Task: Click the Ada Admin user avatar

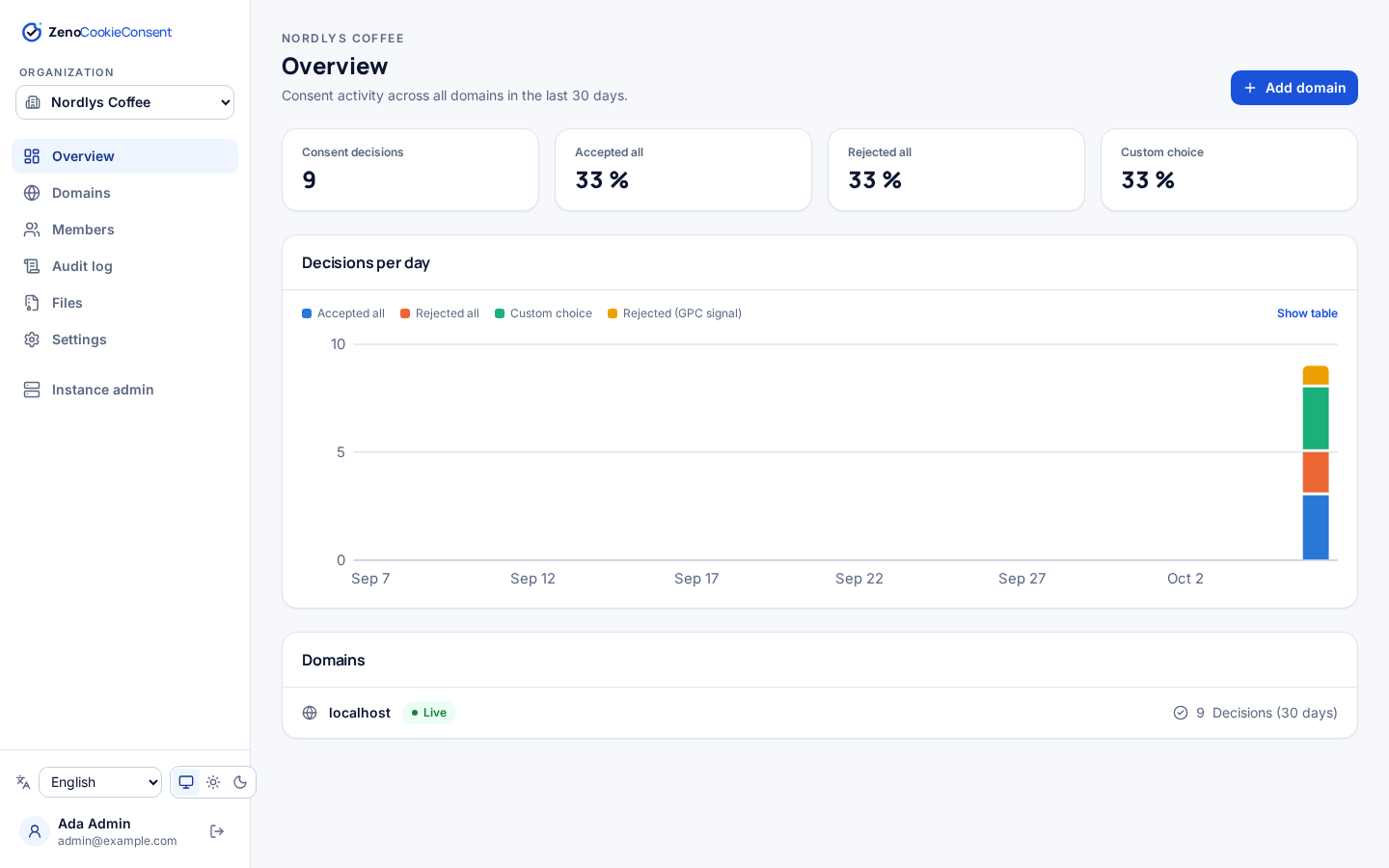Action: tap(35, 831)
